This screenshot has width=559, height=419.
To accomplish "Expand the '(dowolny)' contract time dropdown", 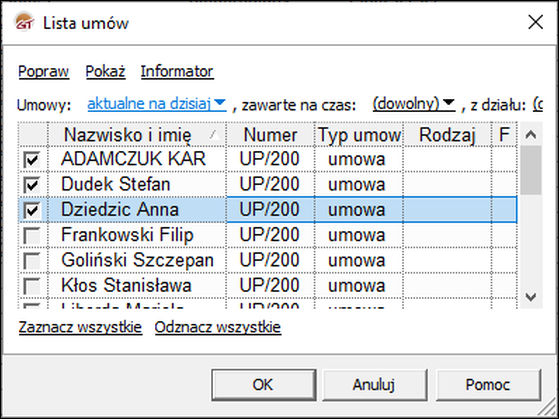I will [x=414, y=104].
